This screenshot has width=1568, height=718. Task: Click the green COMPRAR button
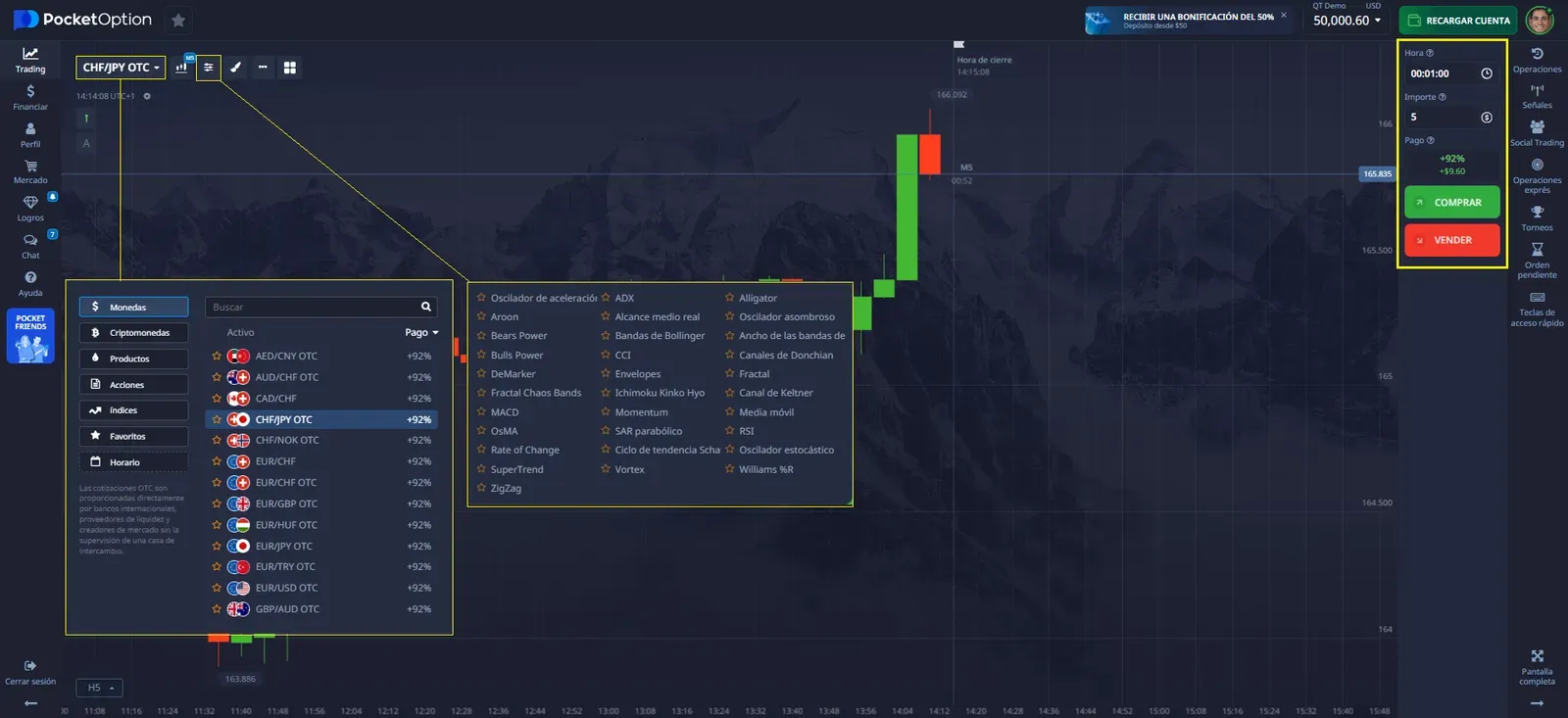(1451, 203)
